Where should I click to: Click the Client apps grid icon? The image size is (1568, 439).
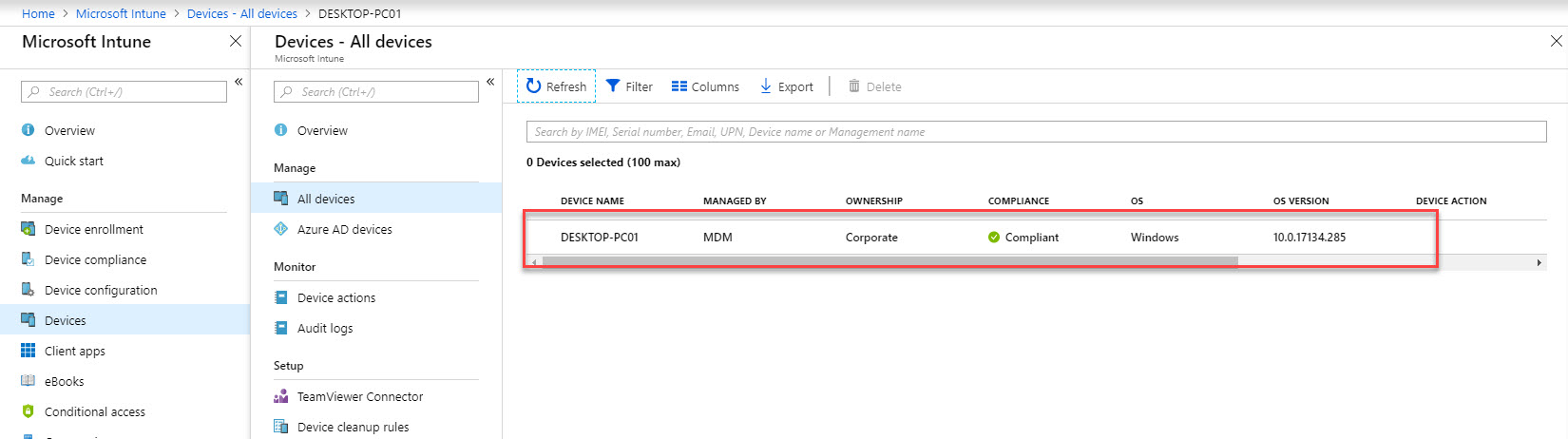[29, 351]
